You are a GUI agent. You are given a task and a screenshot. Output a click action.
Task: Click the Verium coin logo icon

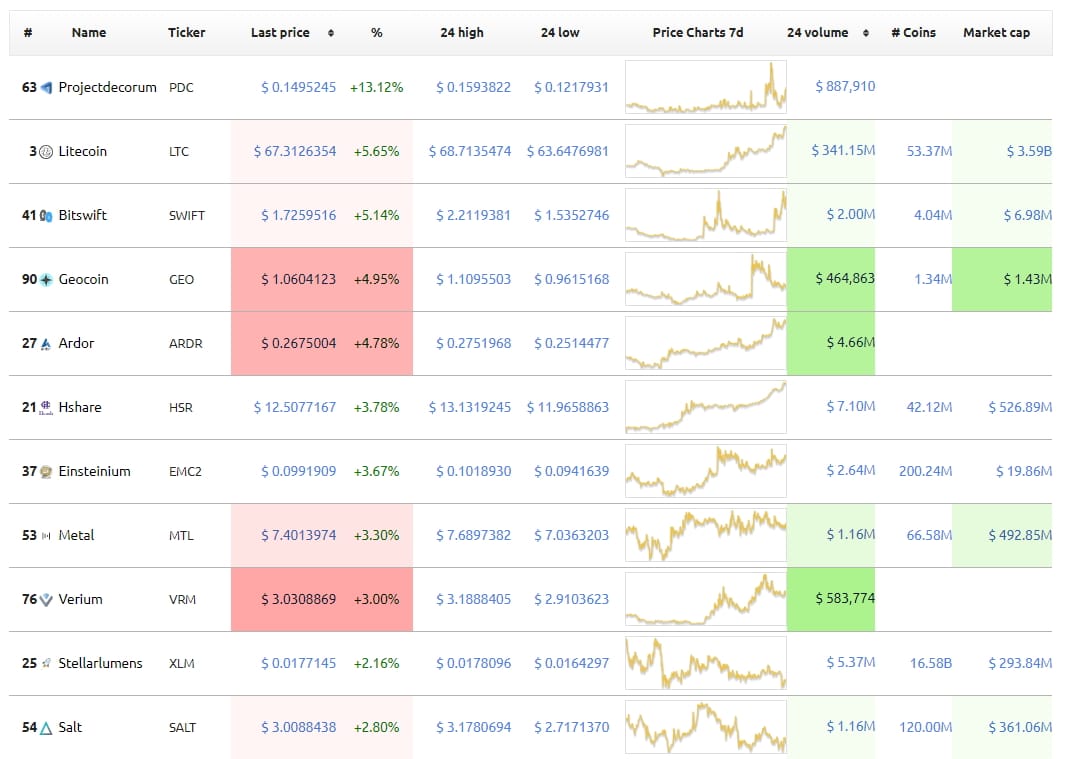pyautogui.click(x=46, y=600)
